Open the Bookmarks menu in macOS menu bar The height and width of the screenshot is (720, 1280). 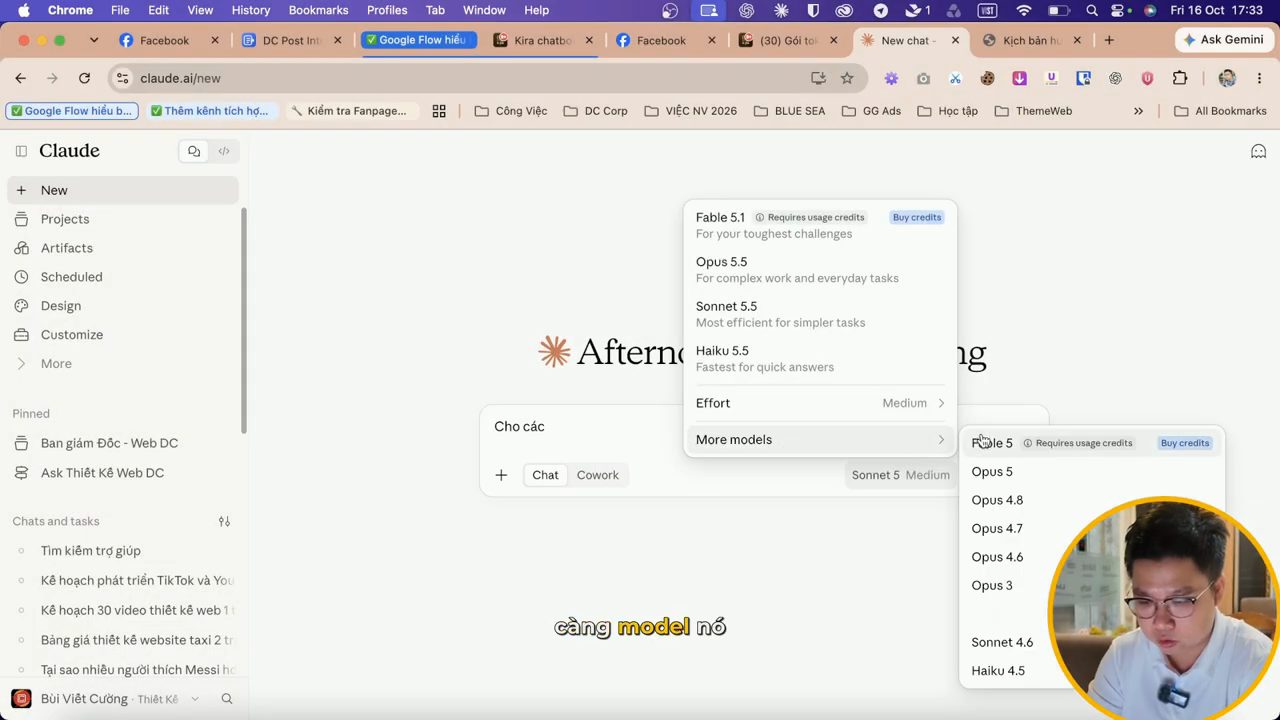point(318,10)
